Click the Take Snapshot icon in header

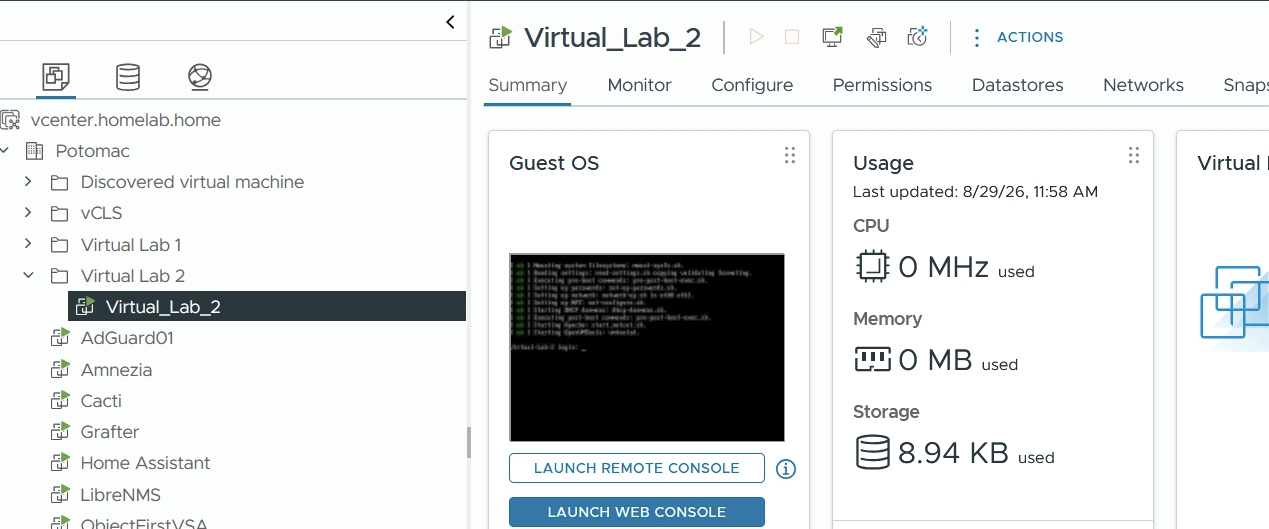[x=918, y=37]
